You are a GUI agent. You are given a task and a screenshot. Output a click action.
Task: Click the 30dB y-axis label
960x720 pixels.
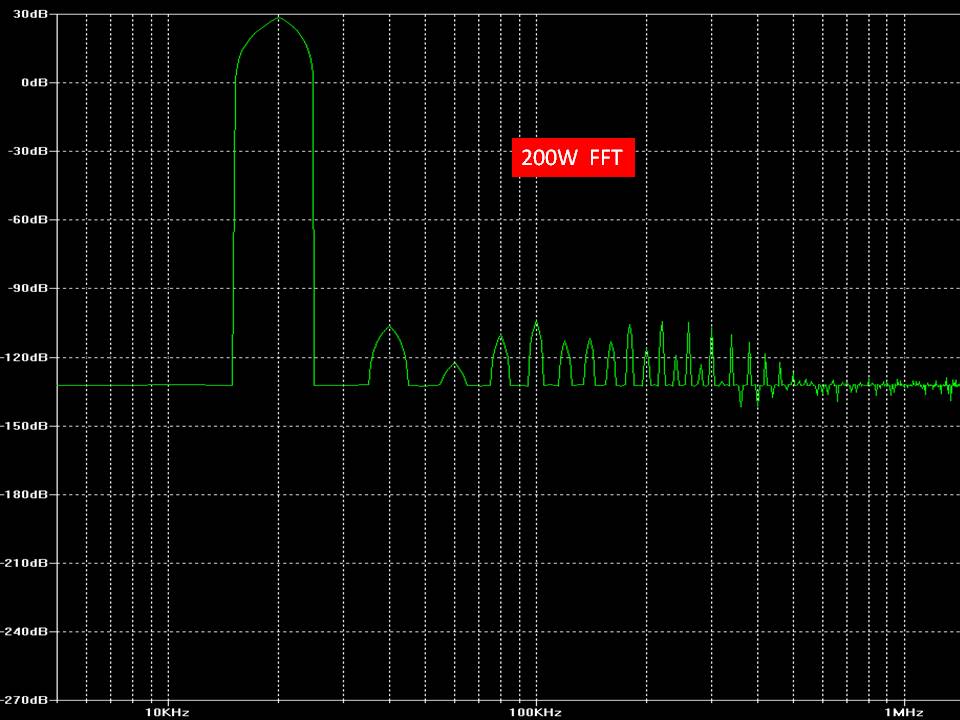[30, 13]
